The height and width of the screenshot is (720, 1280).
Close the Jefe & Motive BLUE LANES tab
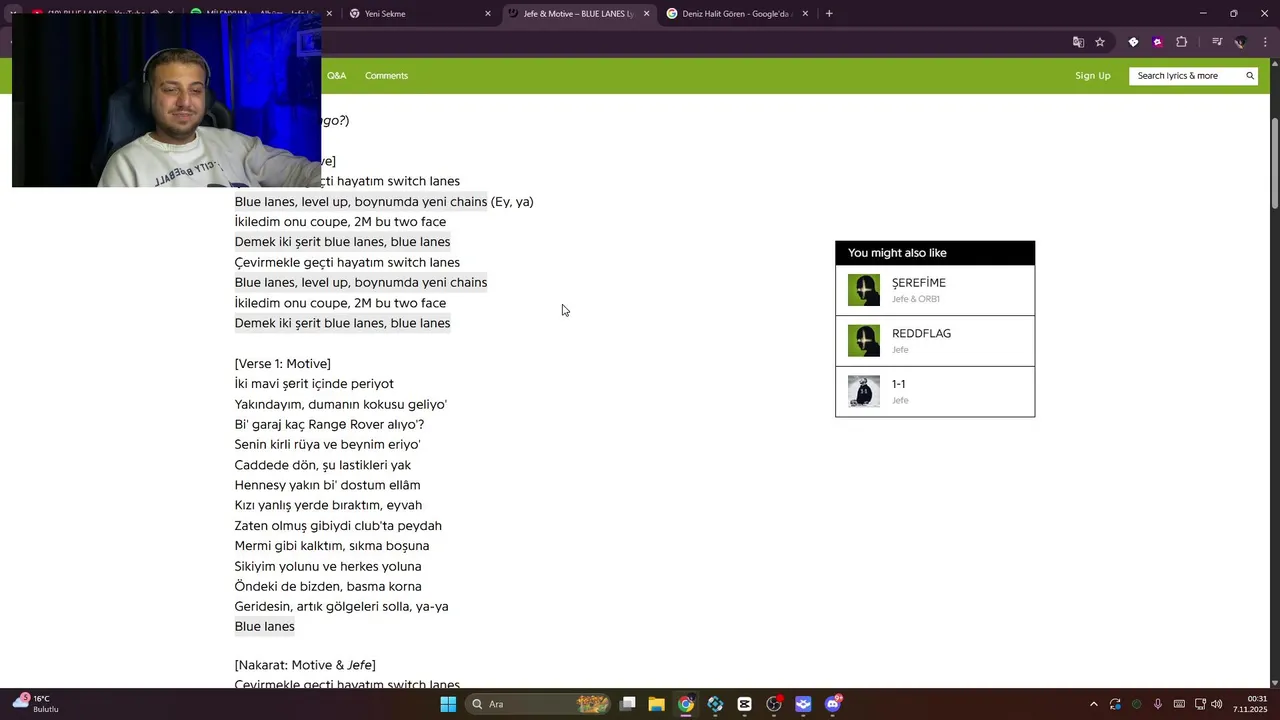tap(646, 14)
